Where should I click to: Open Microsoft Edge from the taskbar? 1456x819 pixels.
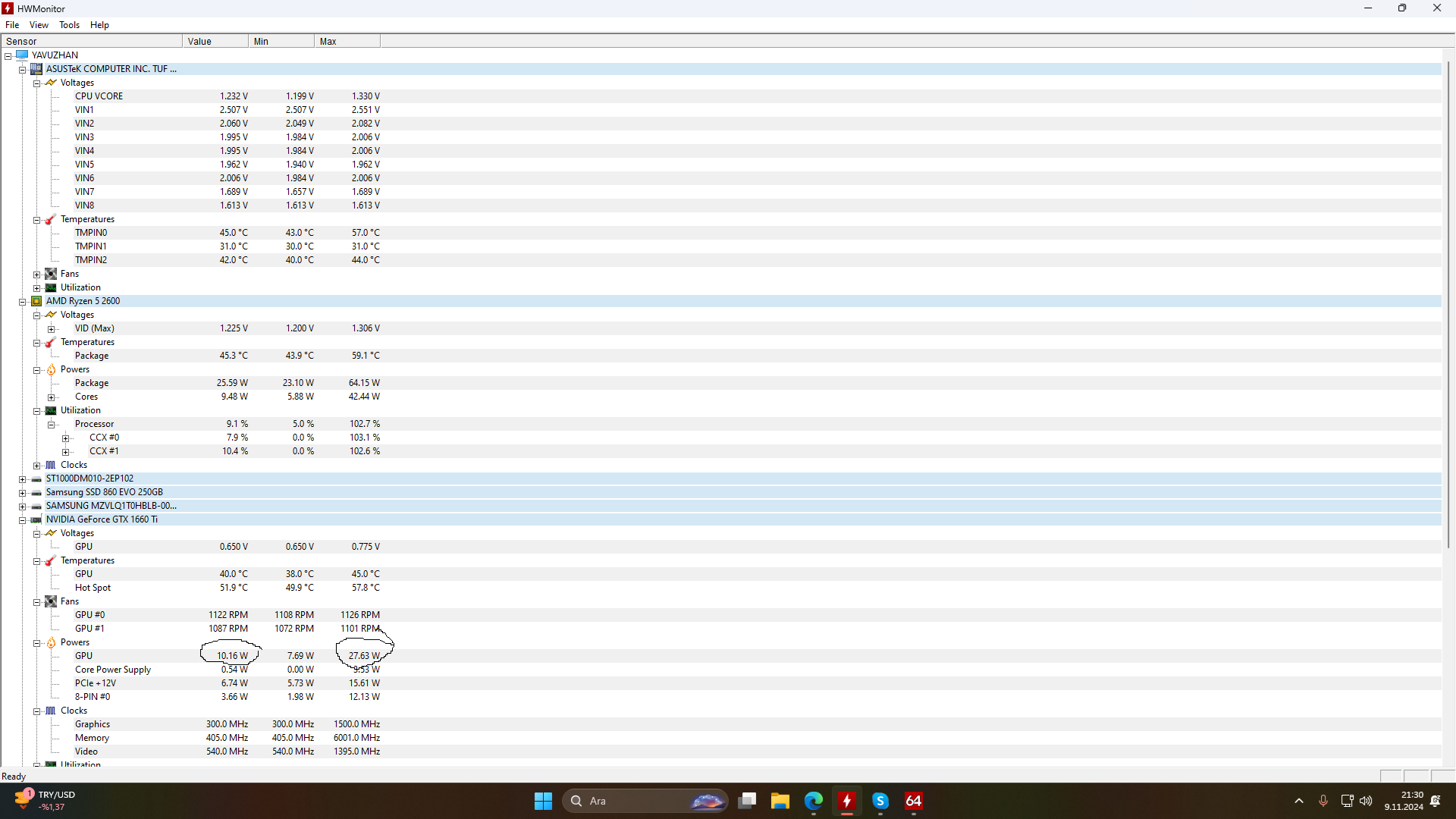coord(814,801)
